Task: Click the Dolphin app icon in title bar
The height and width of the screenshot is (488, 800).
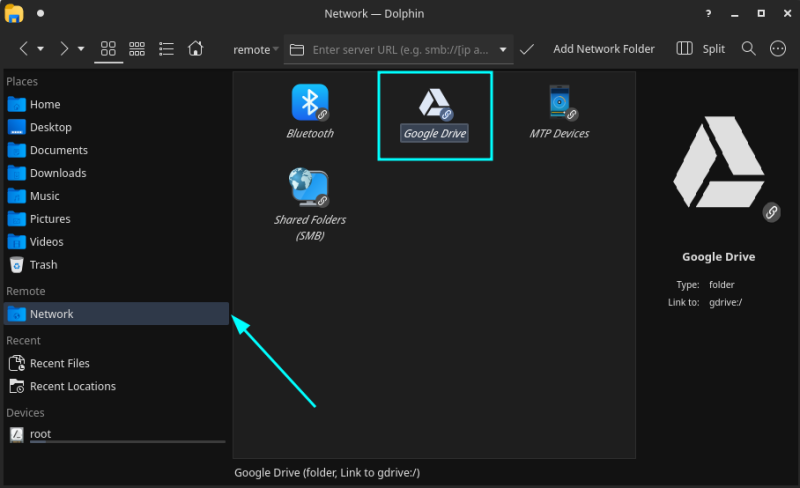Action: 14,14
